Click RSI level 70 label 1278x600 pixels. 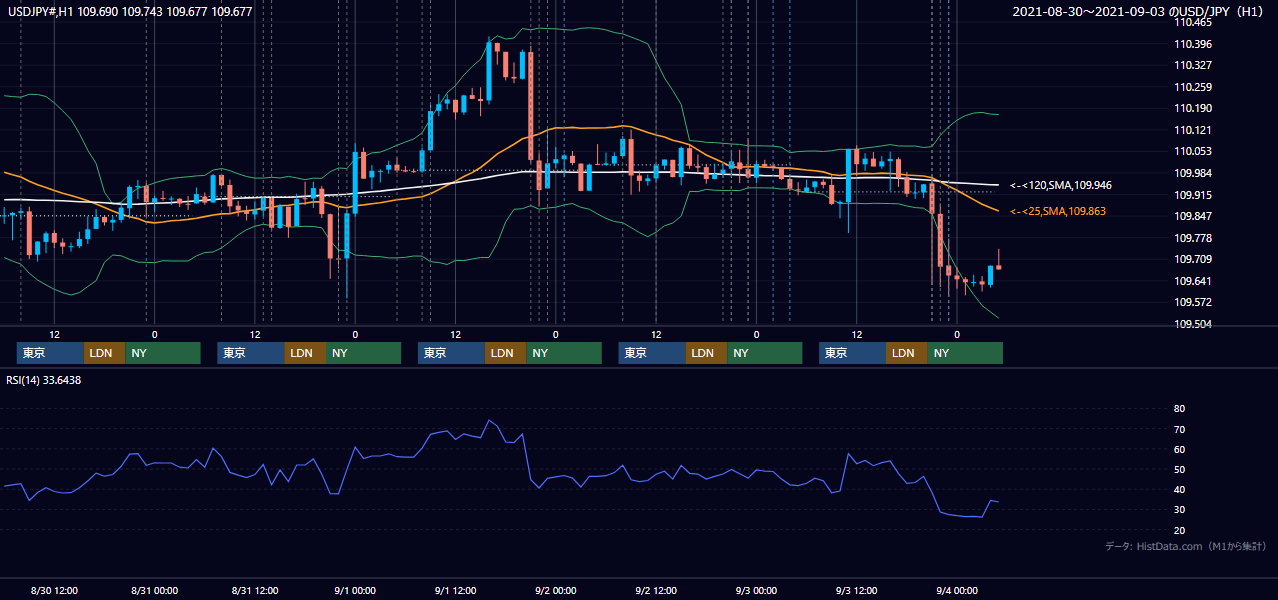[x=1179, y=429]
